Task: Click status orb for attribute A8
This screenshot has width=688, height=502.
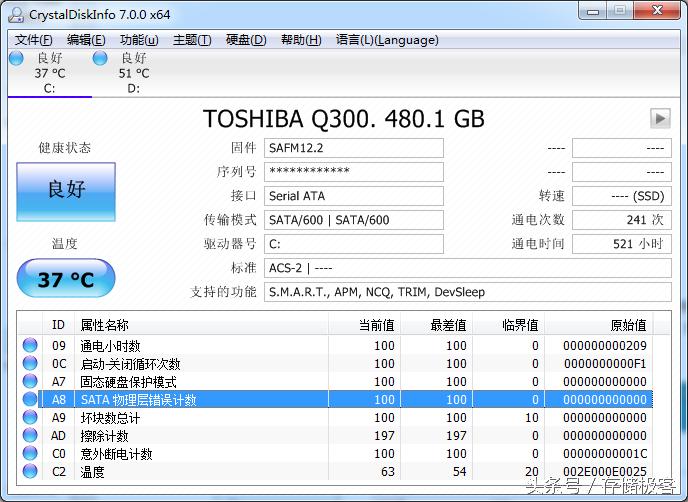Action: tap(30, 399)
